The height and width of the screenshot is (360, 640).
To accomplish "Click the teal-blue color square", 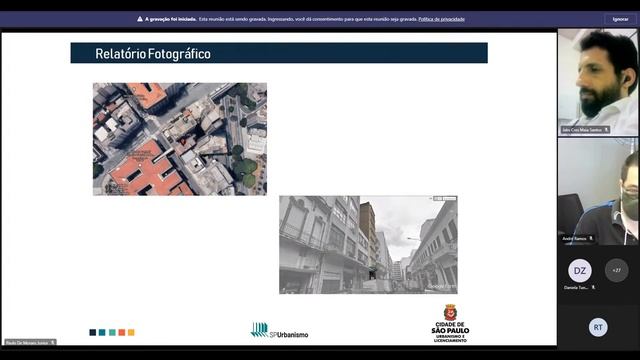I will click(x=102, y=333).
